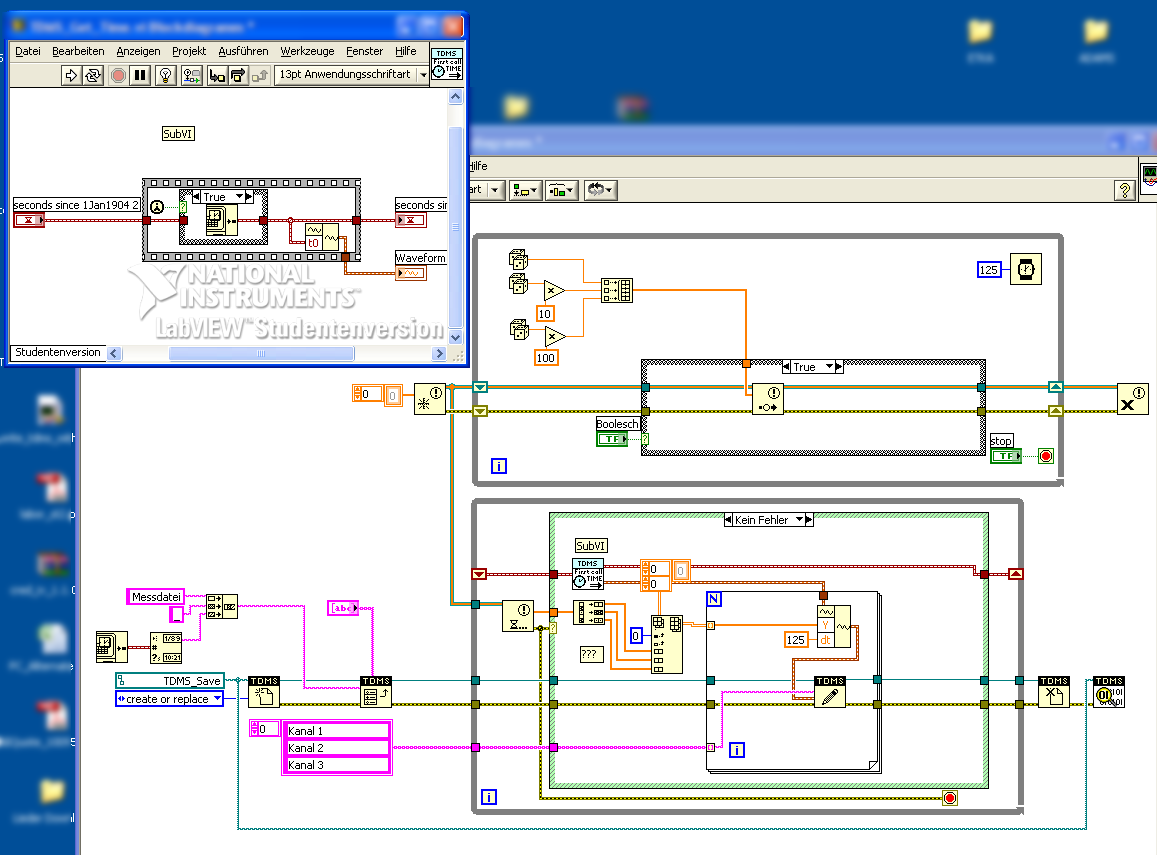Click upper loop's red stop condition terminal
Viewport: 1157px width, 855px height.
[x=1046, y=456]
